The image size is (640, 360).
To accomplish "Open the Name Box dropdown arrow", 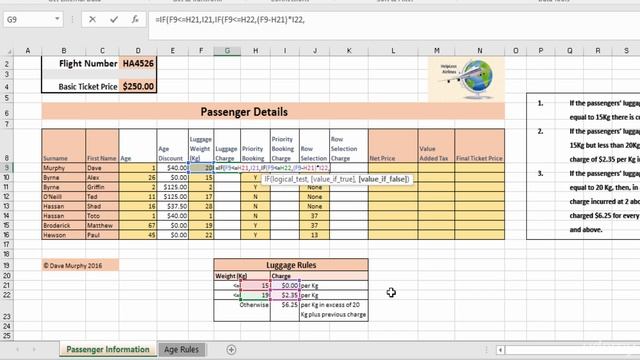I will click(x=57, y=19).
